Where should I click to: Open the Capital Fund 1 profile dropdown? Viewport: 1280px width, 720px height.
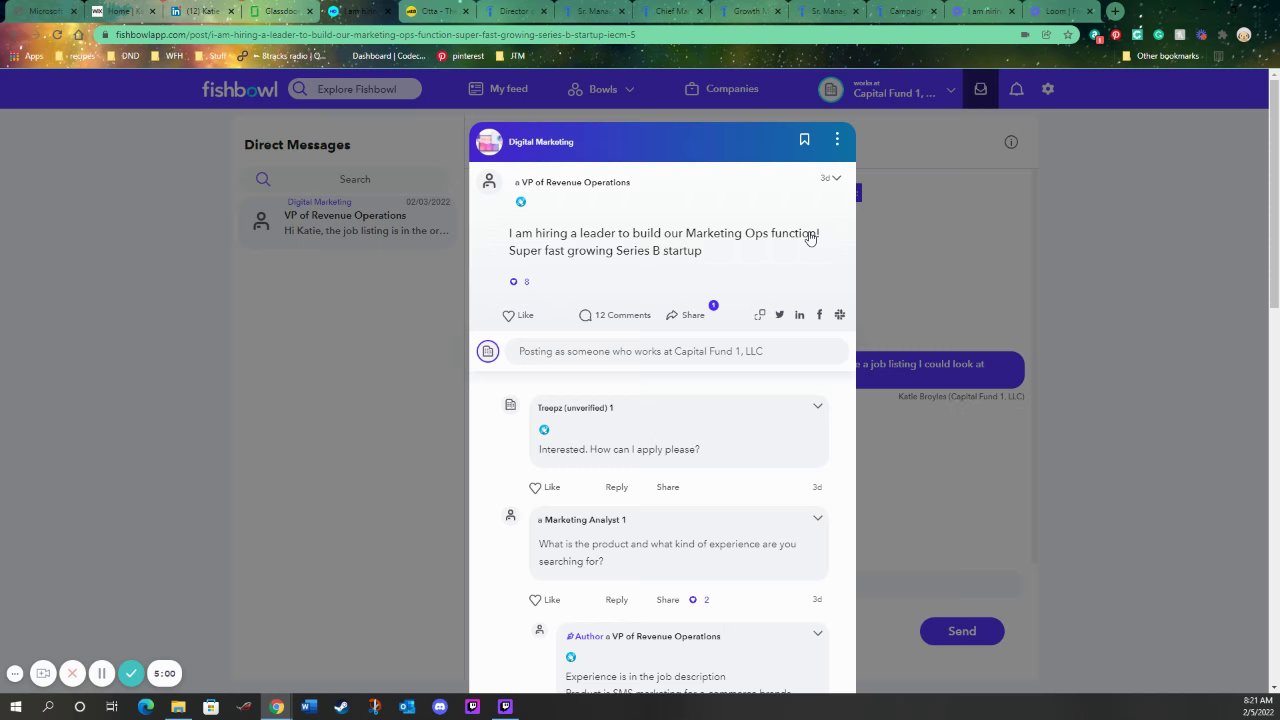coord(888,89)
